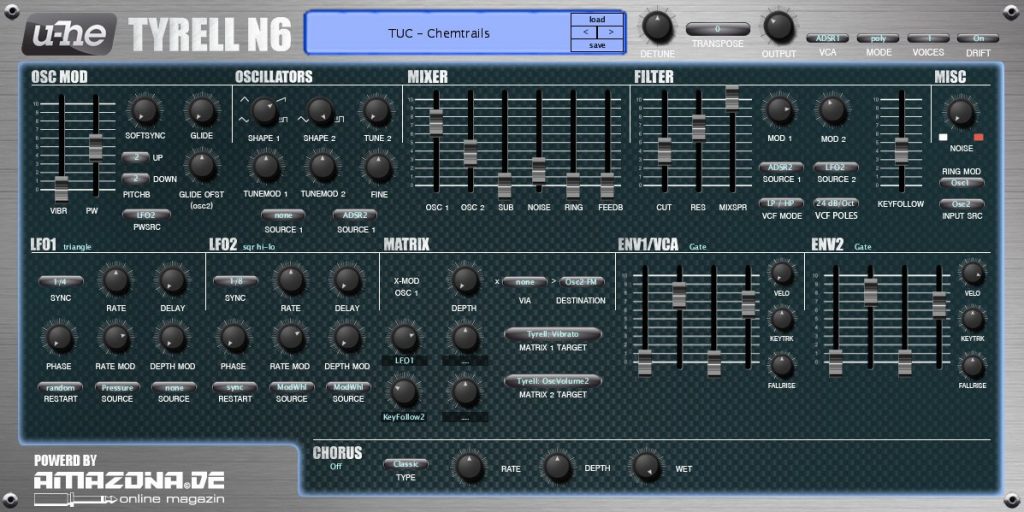Click the LFO2 DEPTH MOD knob
This screenshot has width=1024, height=512.
click(346, 338)
